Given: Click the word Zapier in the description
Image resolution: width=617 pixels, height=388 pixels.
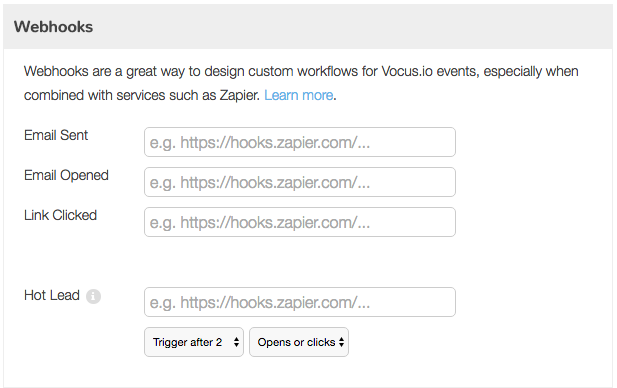Looking at the screenshot, I should (x=239, y=95).
